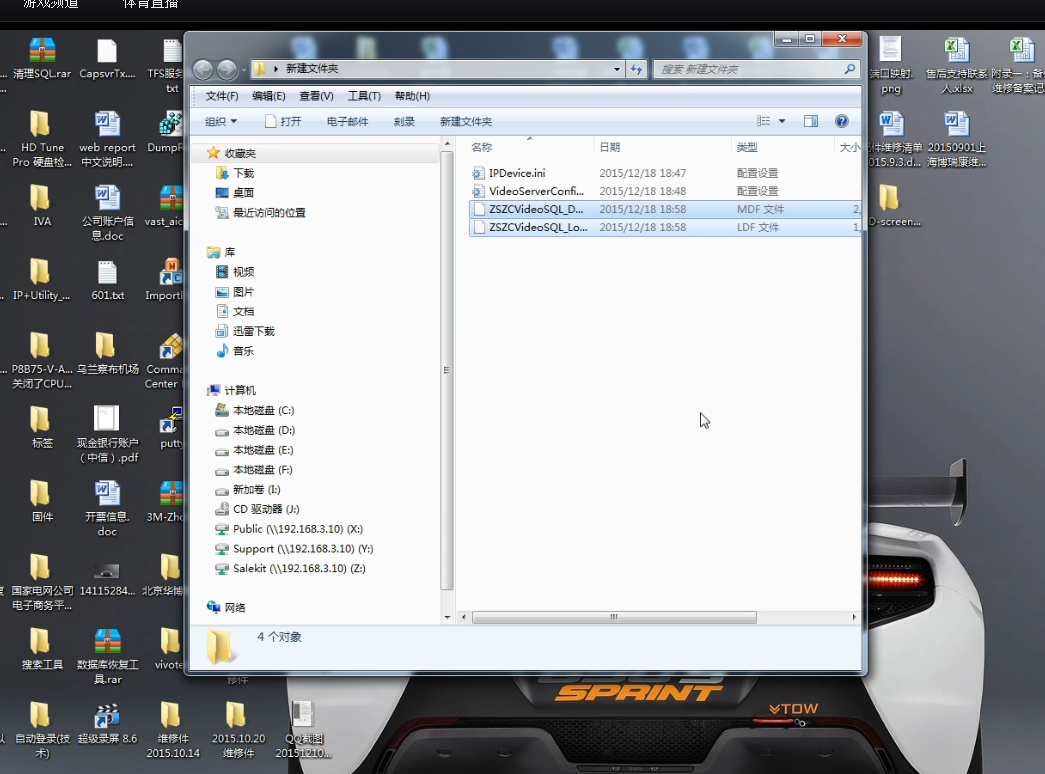The height and width of the screenshot is (774, 1045).
Task: Open the address bar history dropdown
Action: tap(617, 70)
